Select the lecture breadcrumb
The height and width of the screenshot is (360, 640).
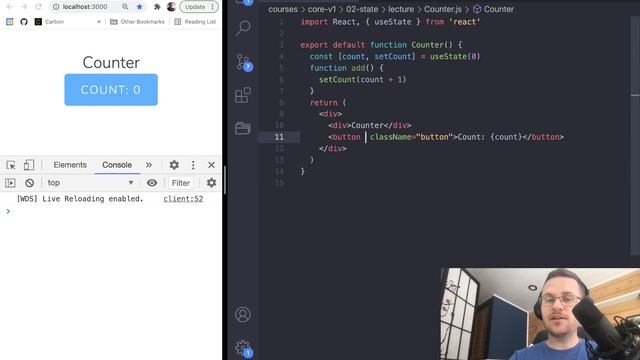[x=401, y=9]
